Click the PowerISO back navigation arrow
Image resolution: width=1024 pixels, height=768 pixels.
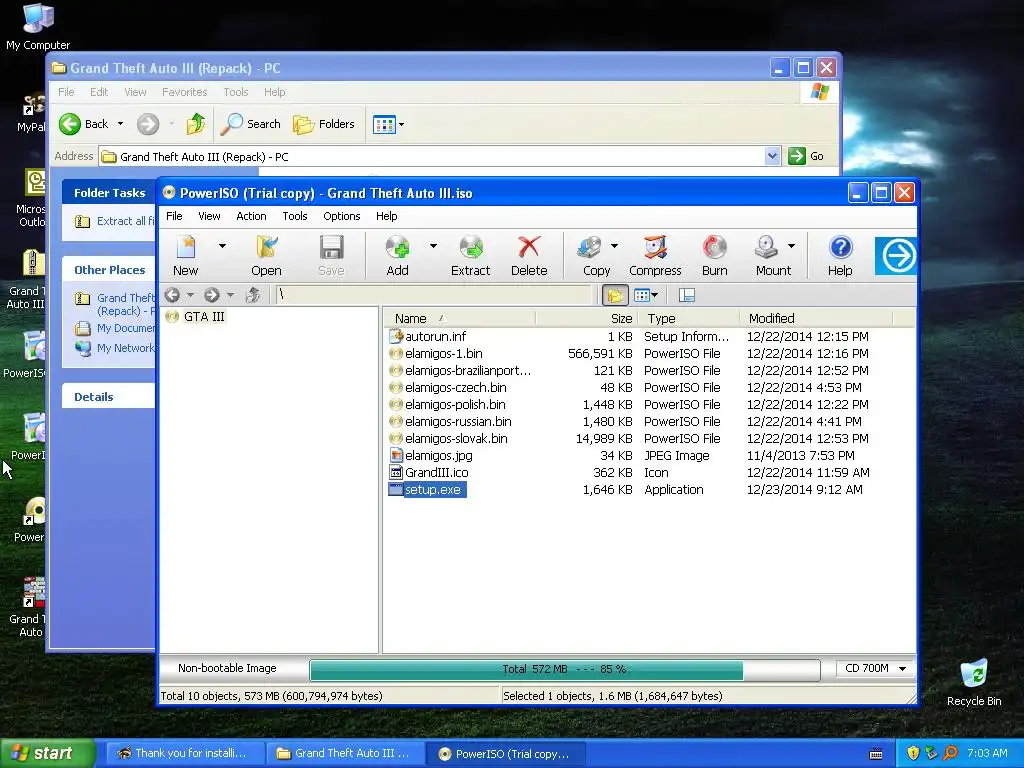pyautogui.click(x=172, y=295)
